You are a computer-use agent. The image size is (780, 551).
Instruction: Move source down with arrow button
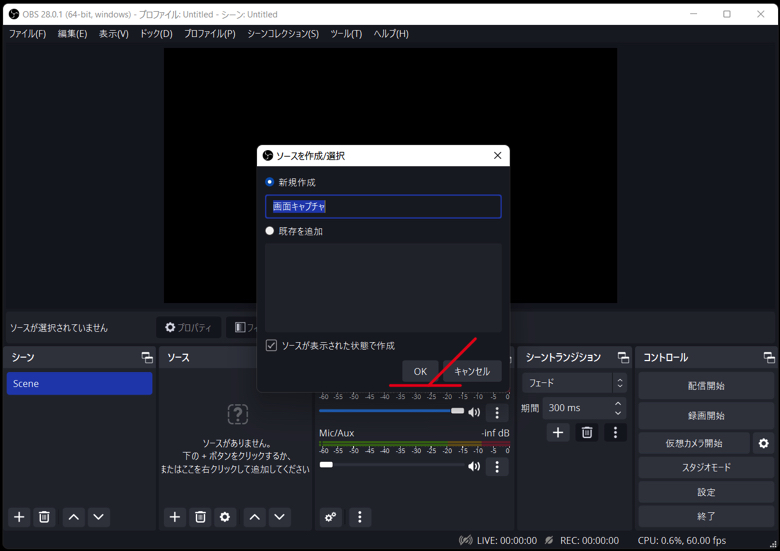(x=280, y=517)
